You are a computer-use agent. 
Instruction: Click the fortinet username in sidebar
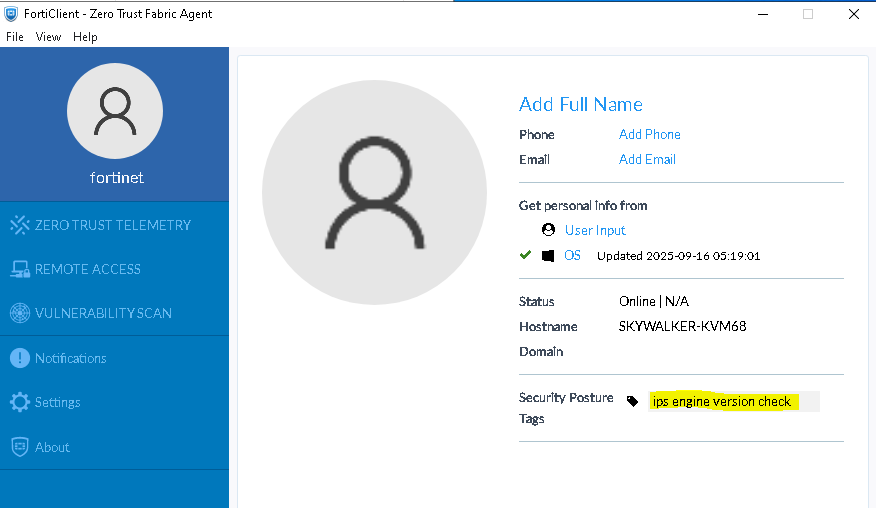pos(116,178)
